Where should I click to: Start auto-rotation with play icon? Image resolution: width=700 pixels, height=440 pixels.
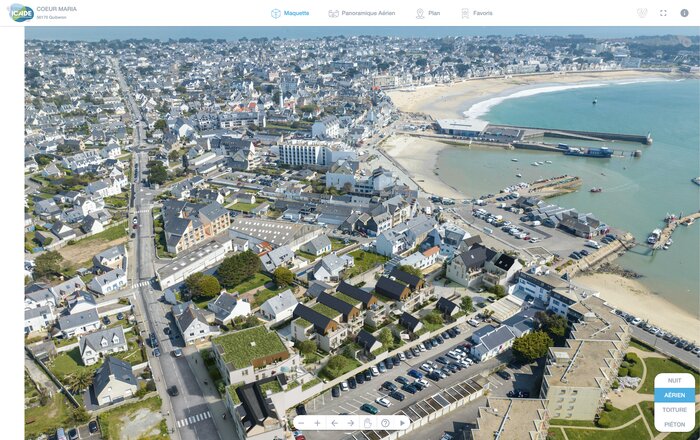point(402,423)
